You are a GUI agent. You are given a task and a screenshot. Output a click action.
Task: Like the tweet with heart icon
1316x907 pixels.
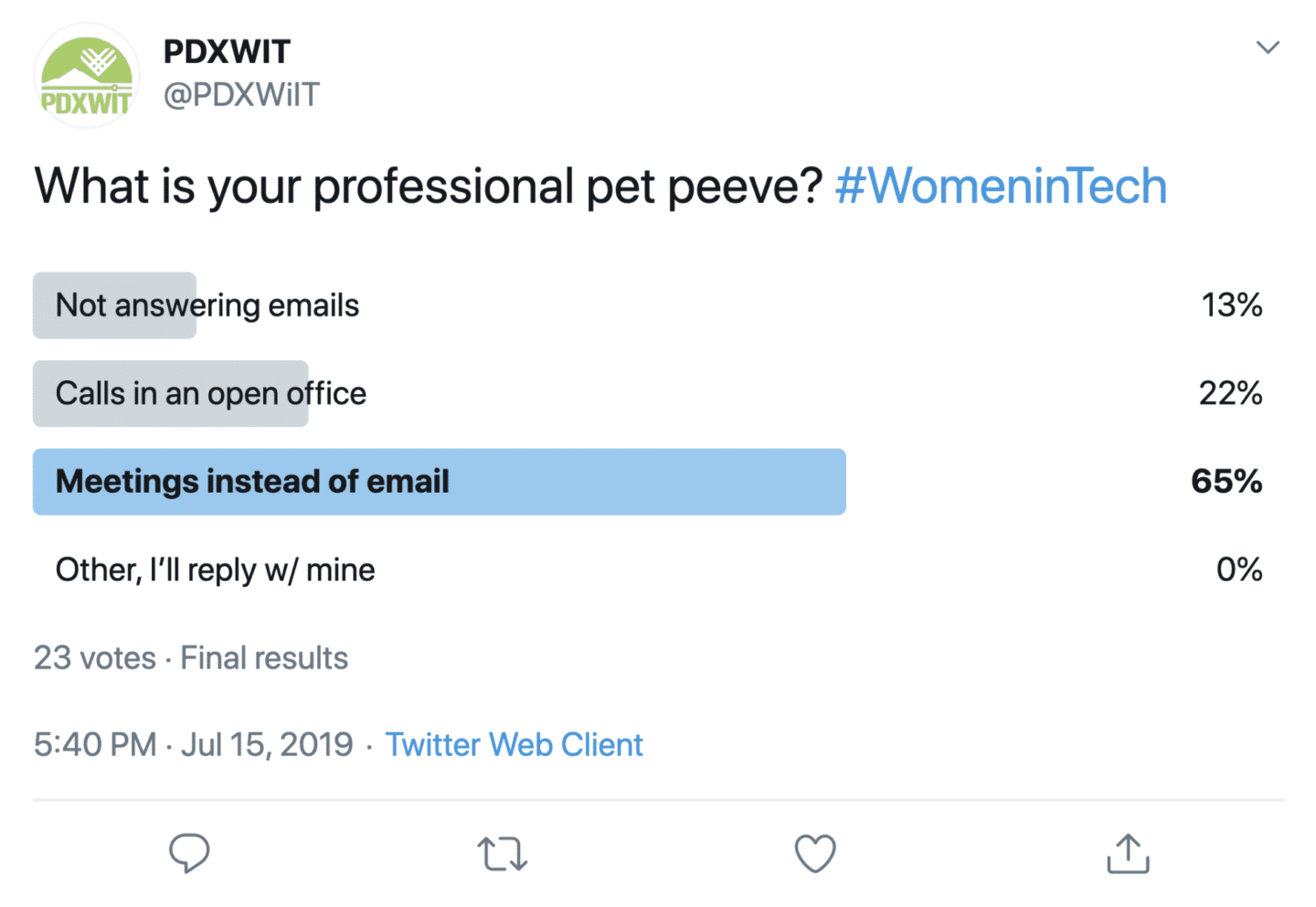click(814, 854)
